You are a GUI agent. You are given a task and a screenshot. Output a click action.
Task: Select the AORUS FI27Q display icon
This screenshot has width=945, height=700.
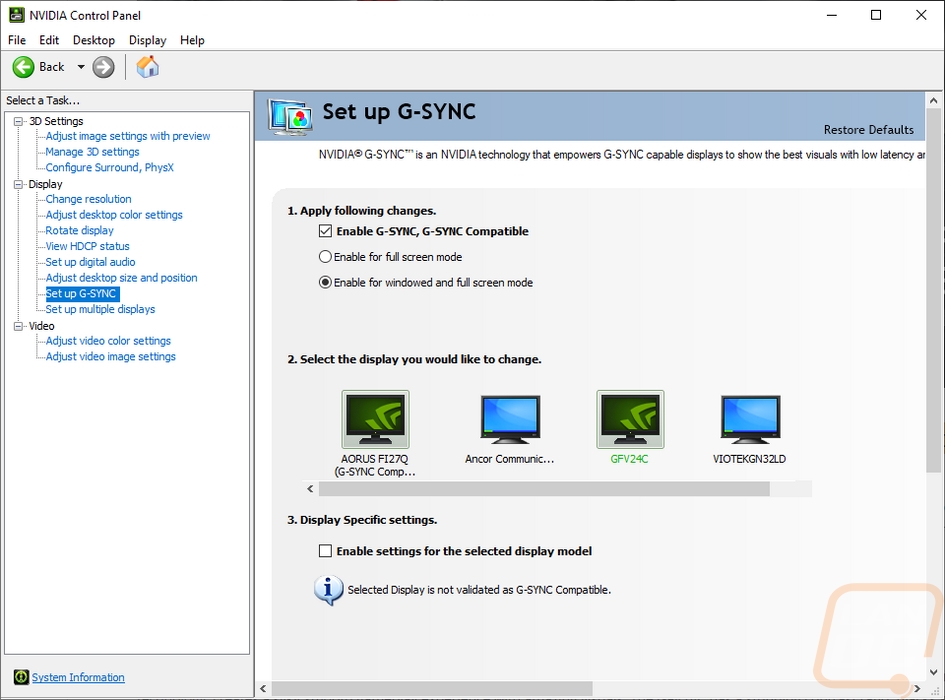(x=375, y=419)
